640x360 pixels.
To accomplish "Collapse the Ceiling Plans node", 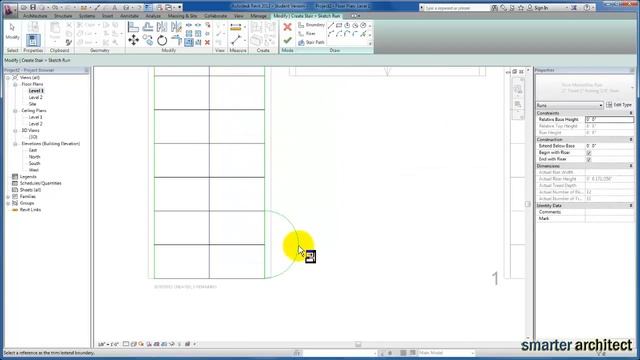I will pos(15,111).
